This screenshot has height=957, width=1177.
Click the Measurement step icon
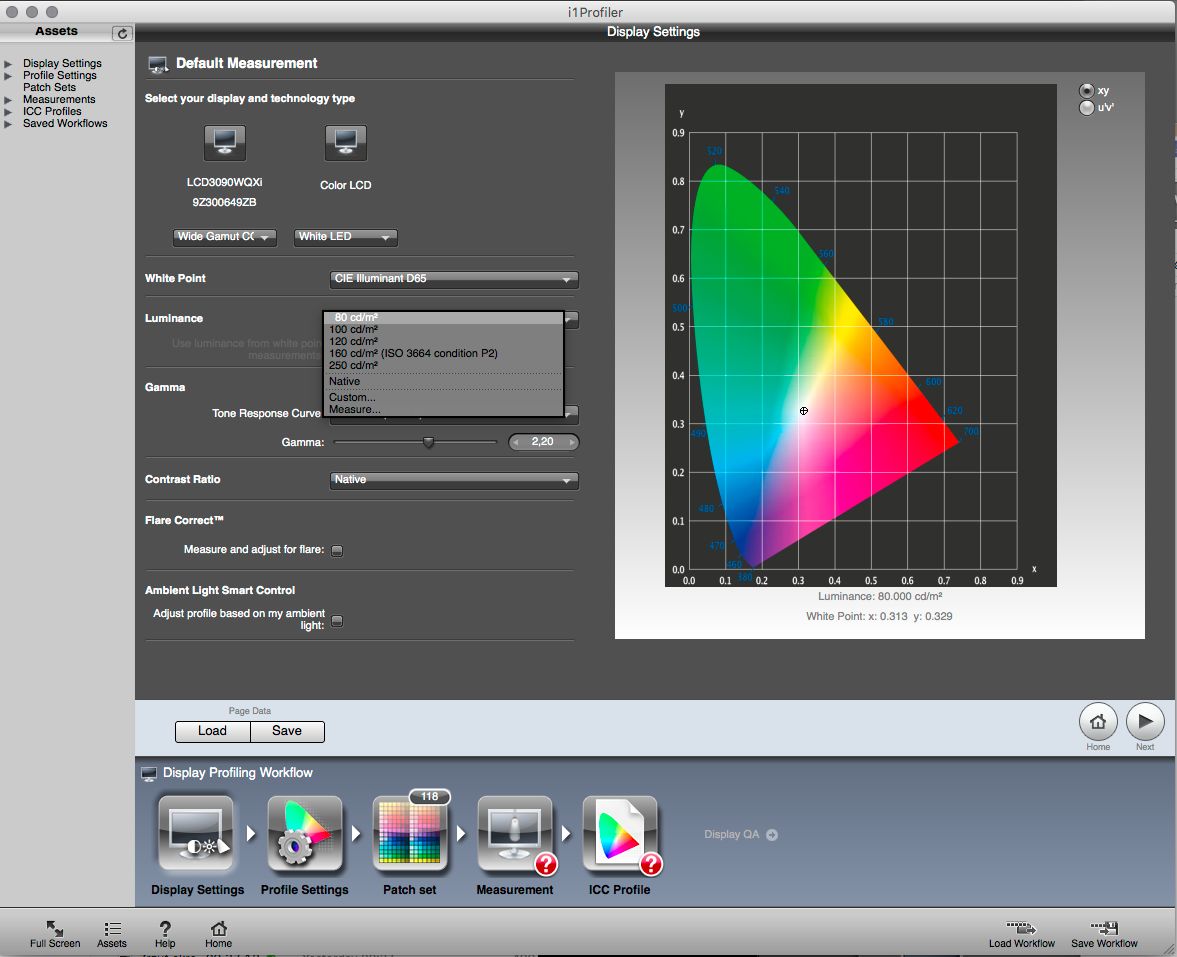pos(516,834)
